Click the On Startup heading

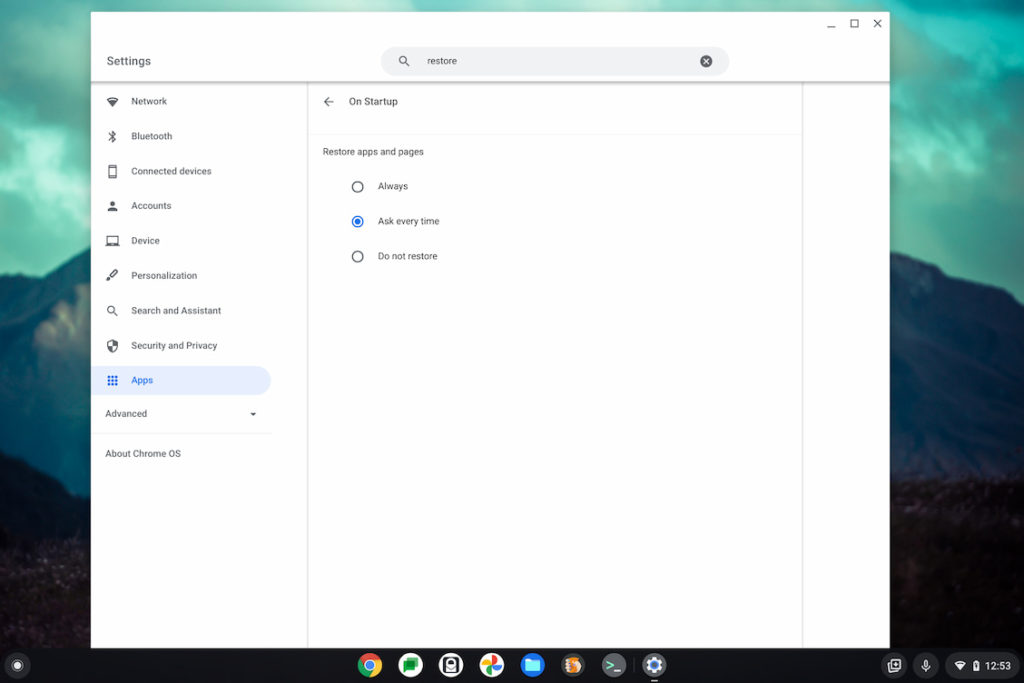[373, 101]
